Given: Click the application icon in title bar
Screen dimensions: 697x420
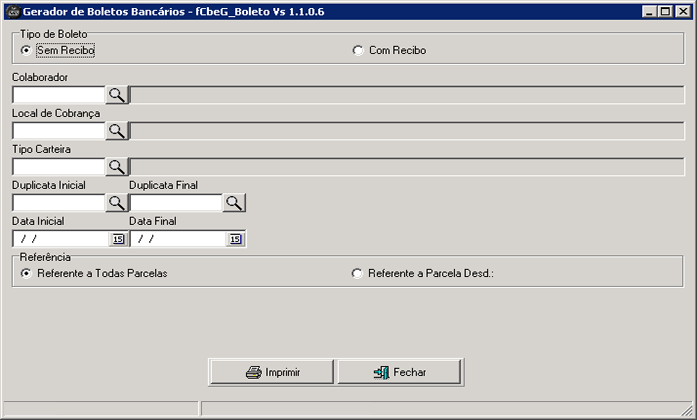Looking at the screenshot, I should point(13,12).
